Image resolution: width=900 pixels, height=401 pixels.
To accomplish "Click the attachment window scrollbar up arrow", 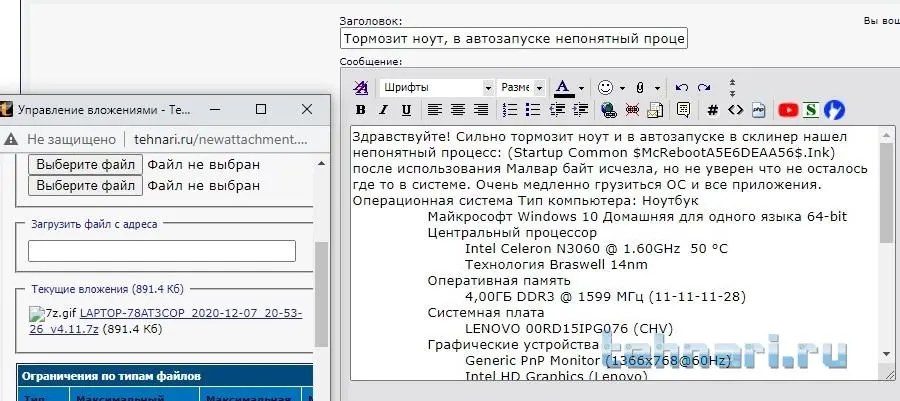I will [321, 163].
